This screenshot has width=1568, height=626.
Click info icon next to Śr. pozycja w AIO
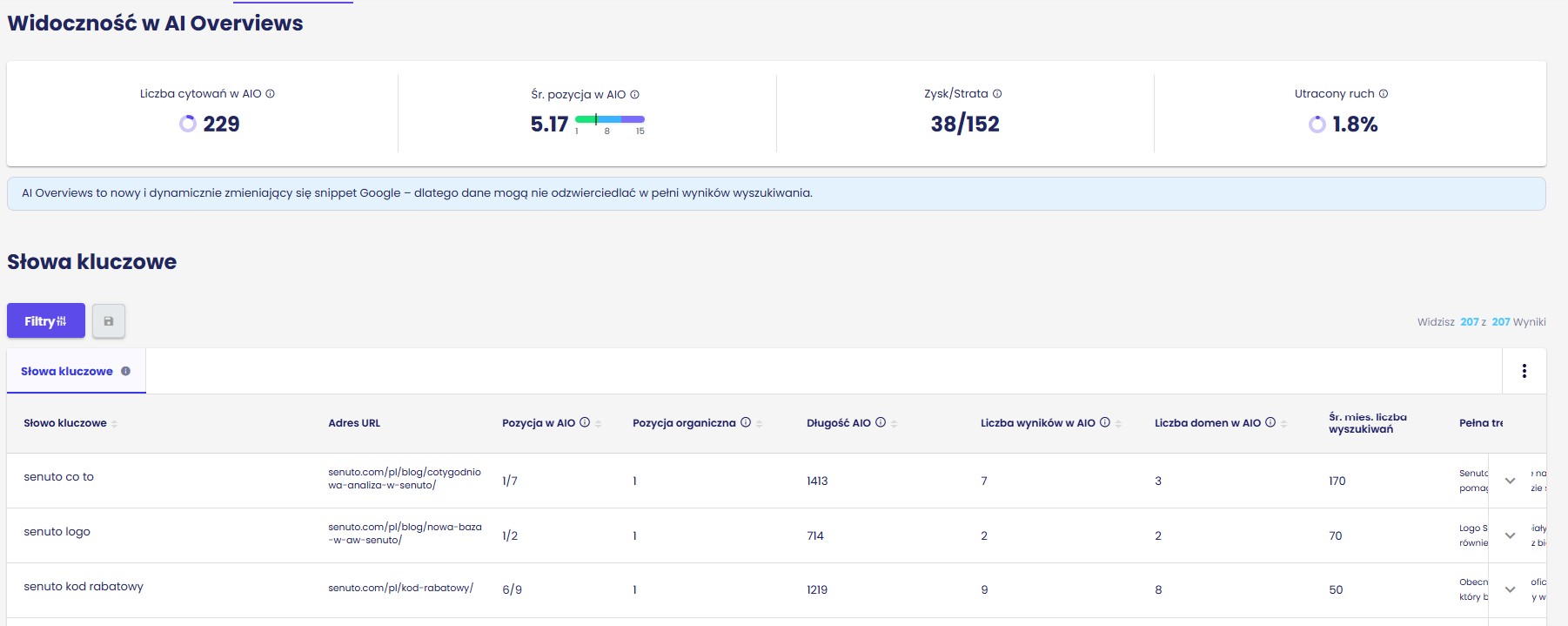click(634, 95)
